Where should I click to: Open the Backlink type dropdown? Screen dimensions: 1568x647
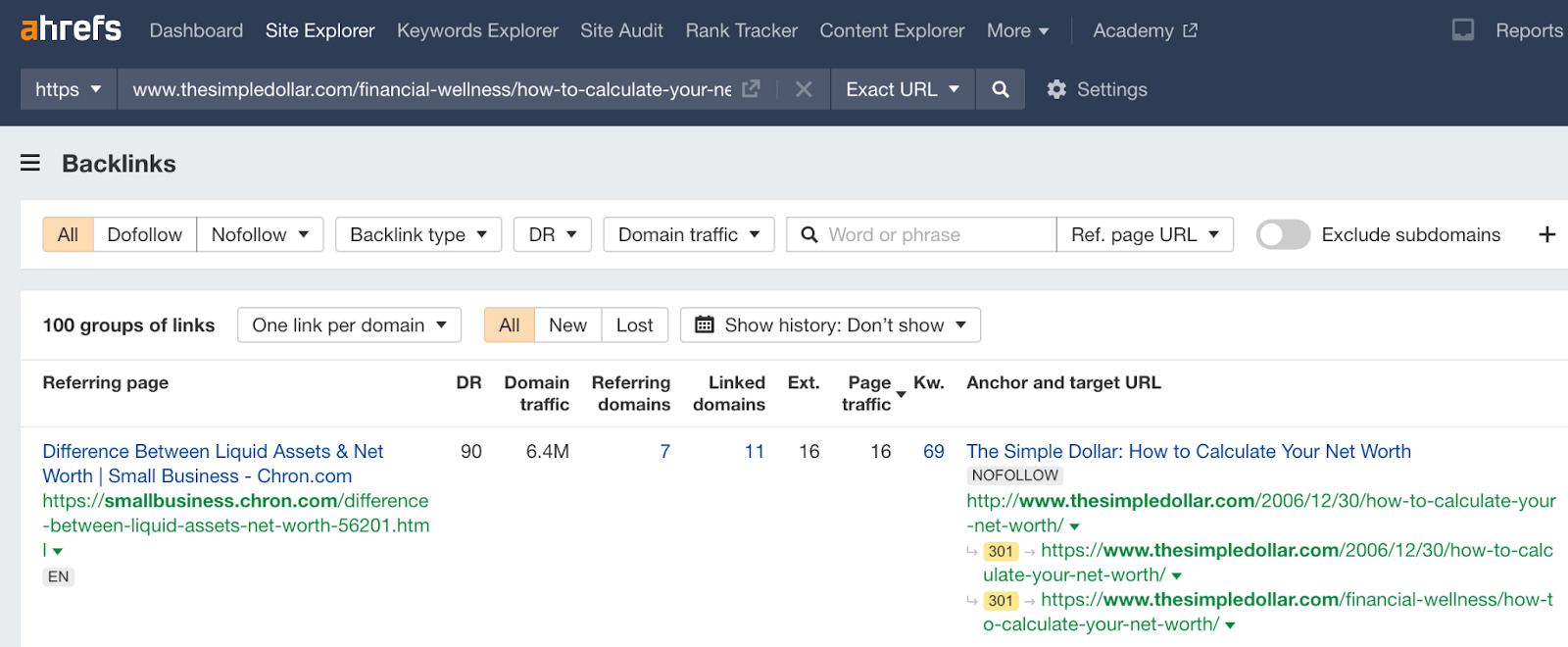[418, 234]
